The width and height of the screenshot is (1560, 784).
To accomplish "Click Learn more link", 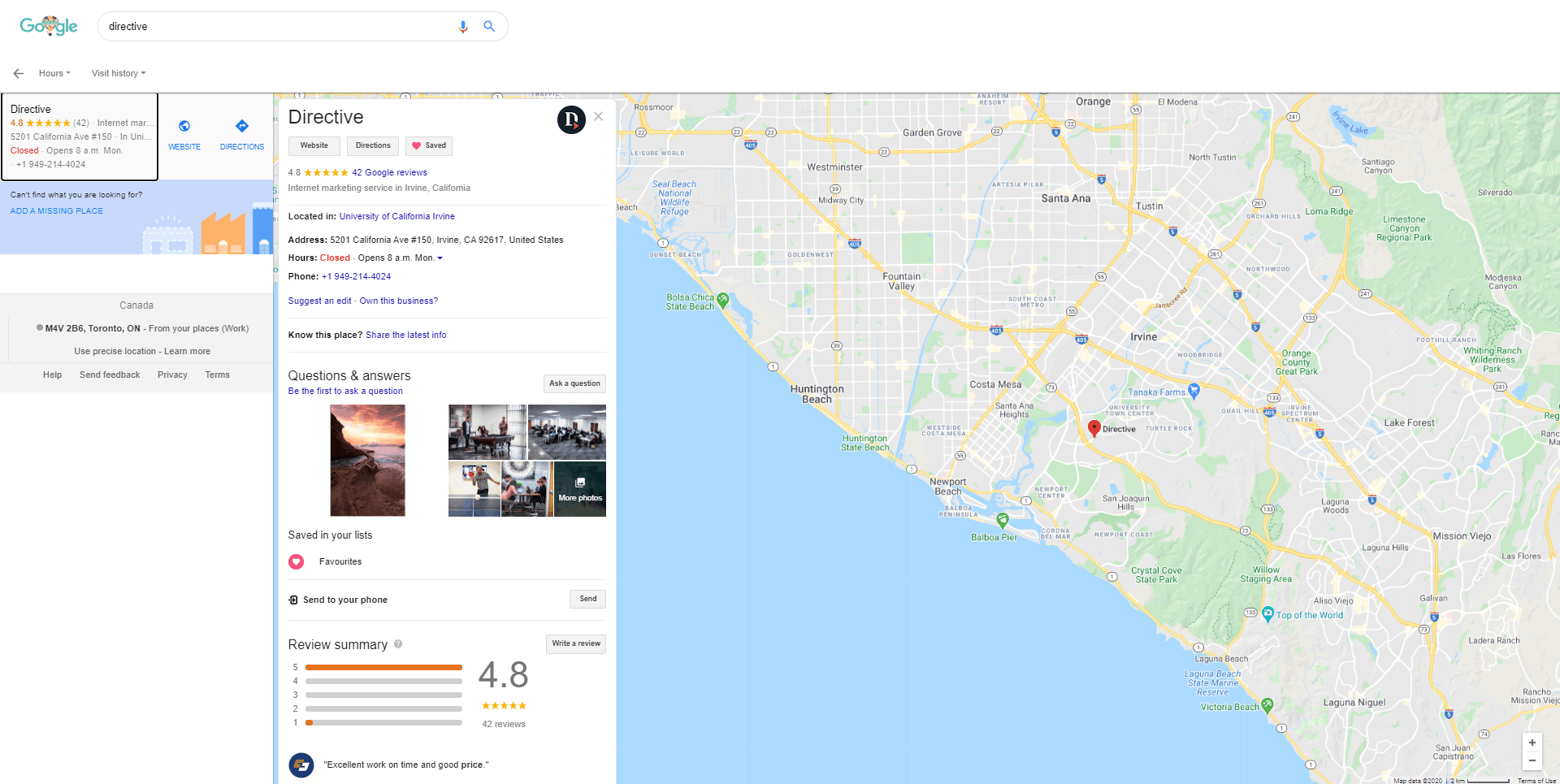I will (x=187, y=351).
